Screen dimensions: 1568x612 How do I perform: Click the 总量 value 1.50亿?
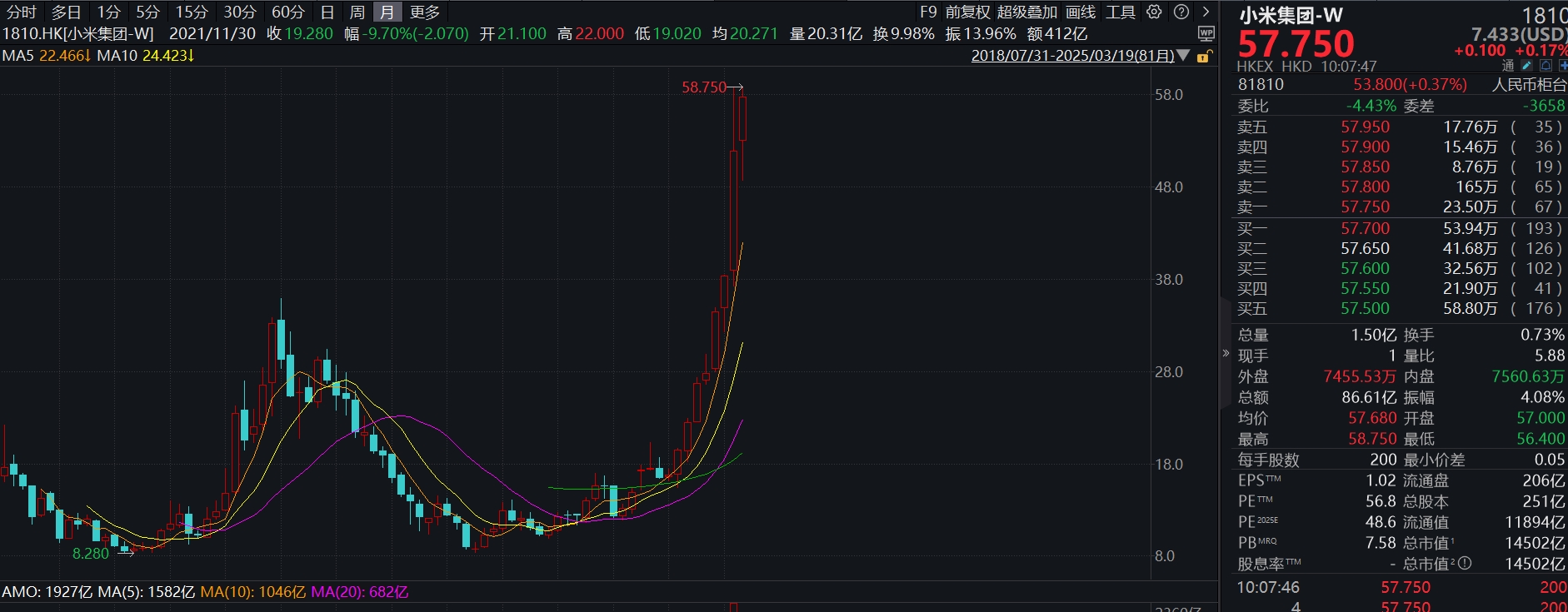pos(1374,335)
